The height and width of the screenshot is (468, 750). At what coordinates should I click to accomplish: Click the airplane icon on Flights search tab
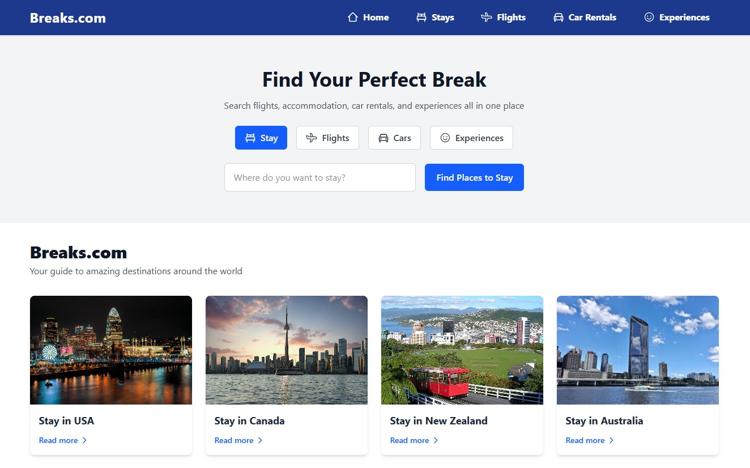(x=311, y=138)
